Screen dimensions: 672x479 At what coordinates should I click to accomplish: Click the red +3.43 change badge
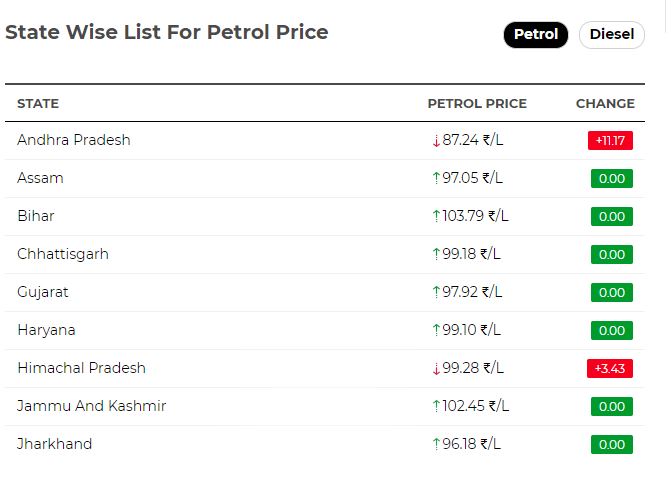[610, 368]
